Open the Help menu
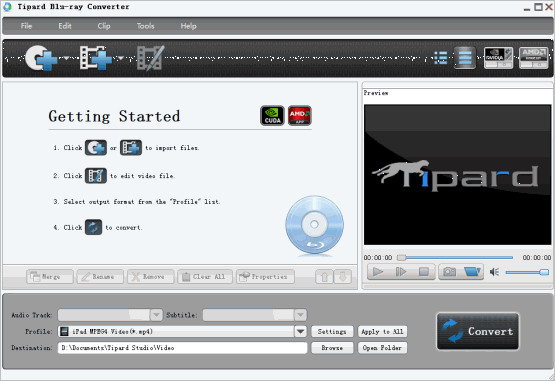The height and width of the screenshot is (381, 555). [188, 26]
